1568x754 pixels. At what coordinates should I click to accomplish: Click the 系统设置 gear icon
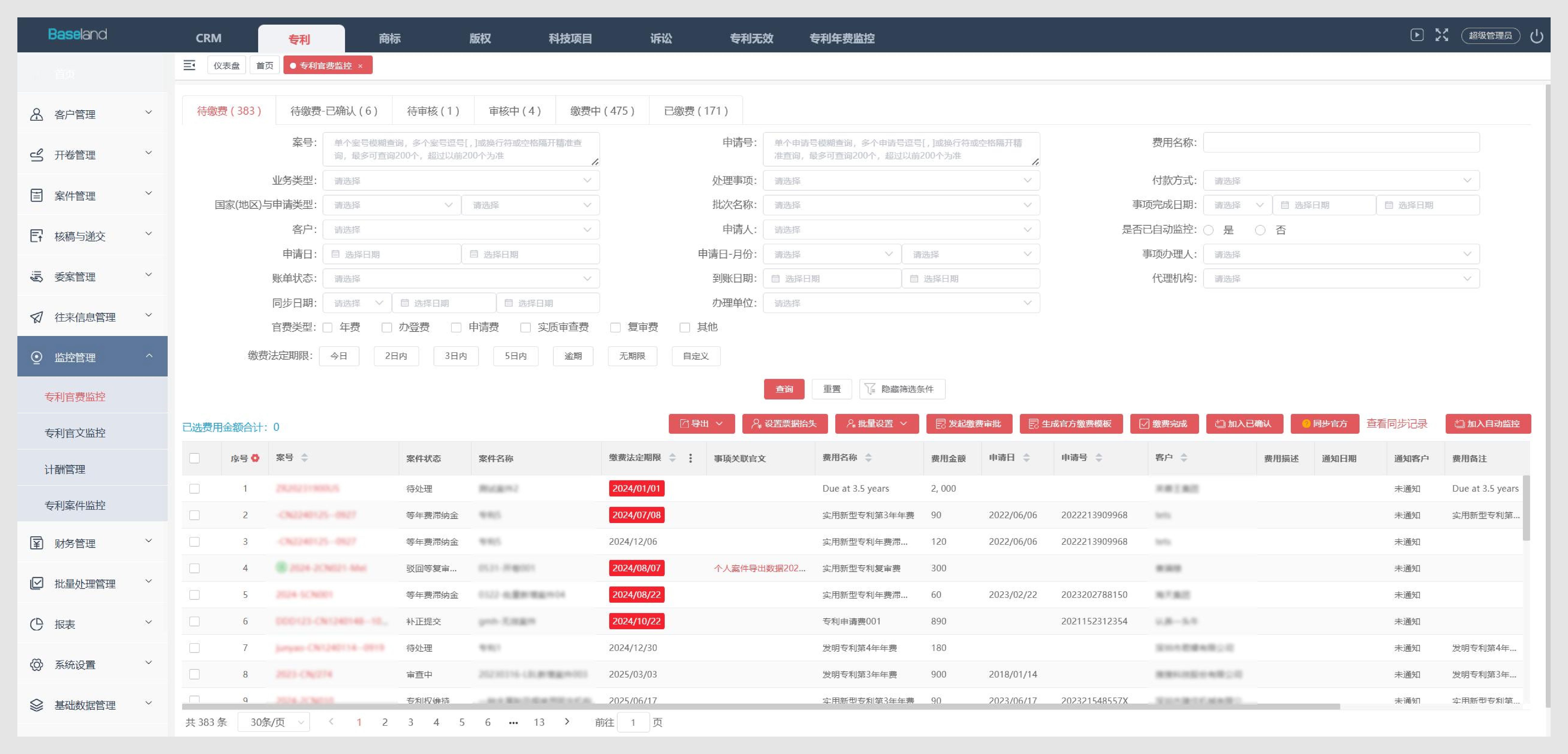pos(36,664)
